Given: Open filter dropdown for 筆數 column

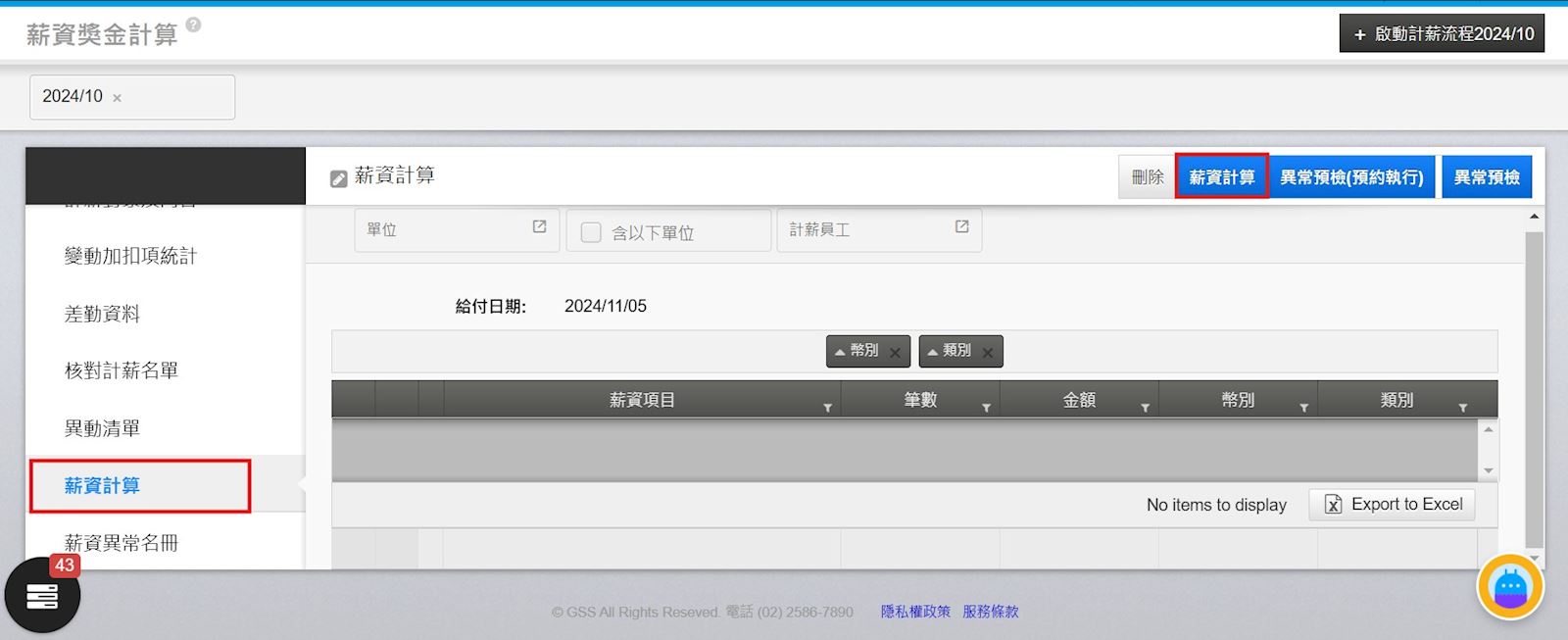Looking at the screenshot, I should 986,408.
